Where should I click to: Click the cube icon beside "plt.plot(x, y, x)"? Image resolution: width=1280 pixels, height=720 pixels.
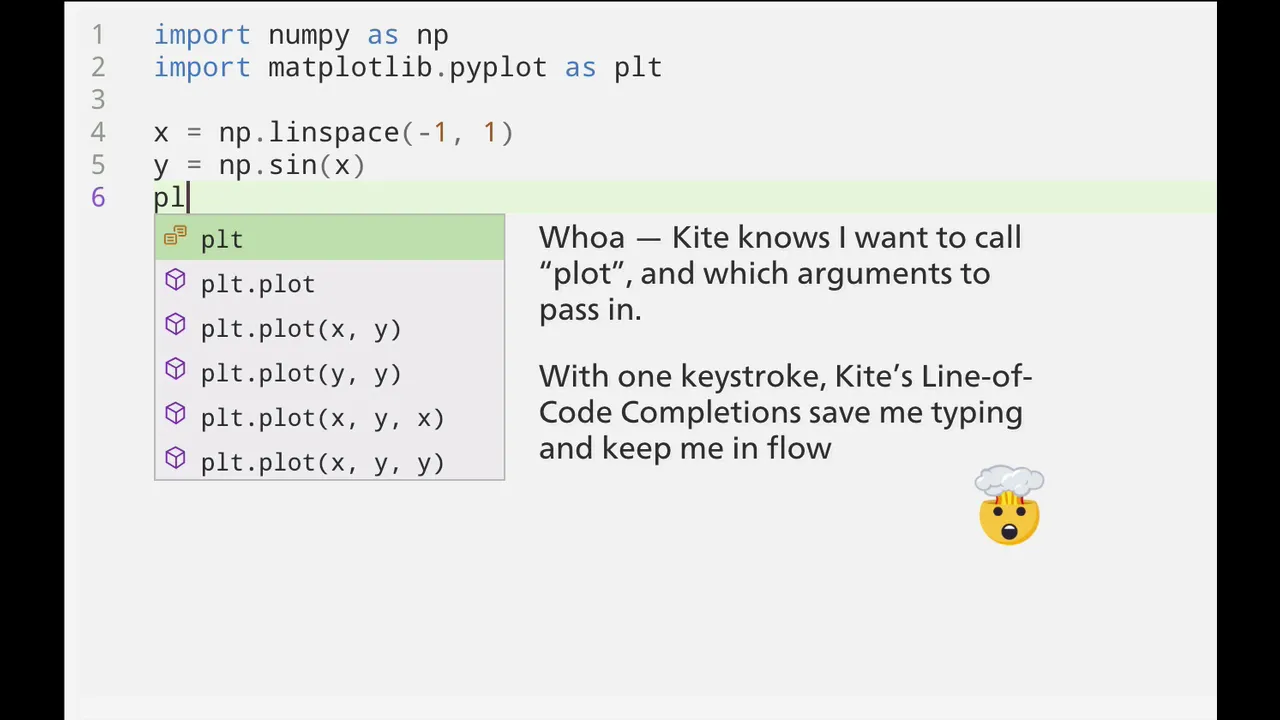[x=175, y=414]
